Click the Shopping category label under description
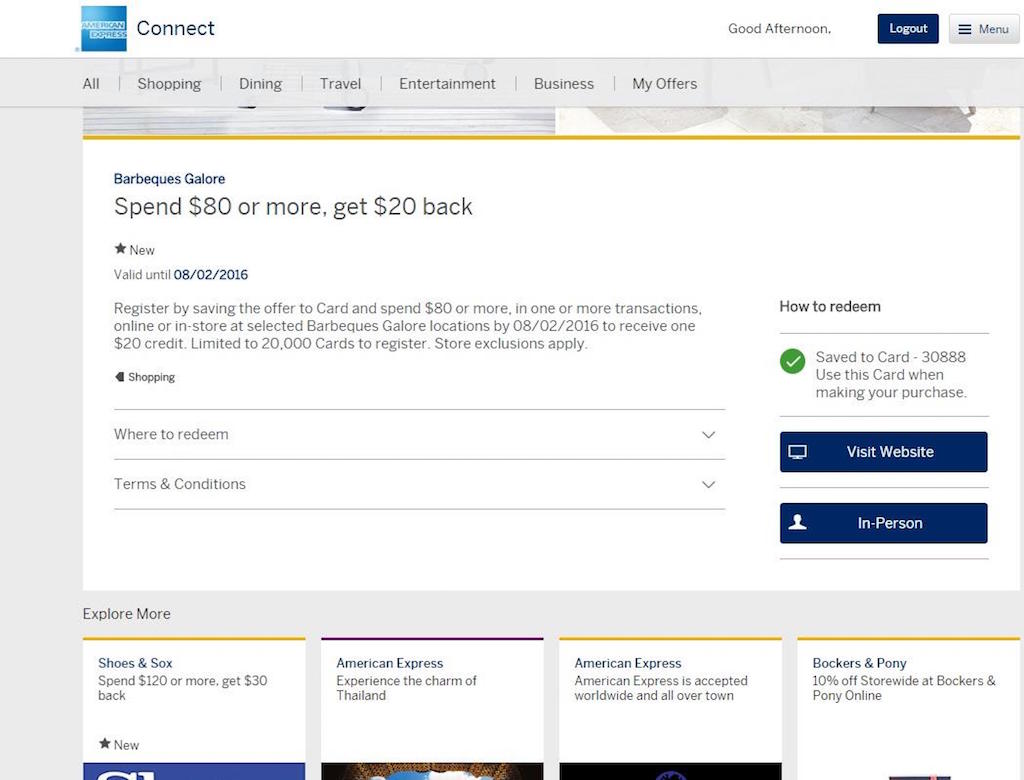Viewport: 1024px width, 780px height. tap(152, 377)
